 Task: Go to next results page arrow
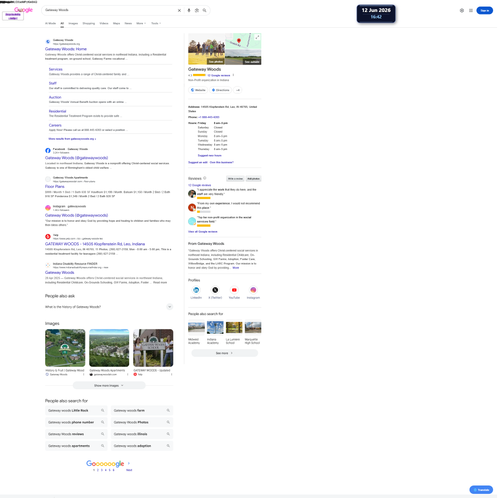click(x=129, y=463)
